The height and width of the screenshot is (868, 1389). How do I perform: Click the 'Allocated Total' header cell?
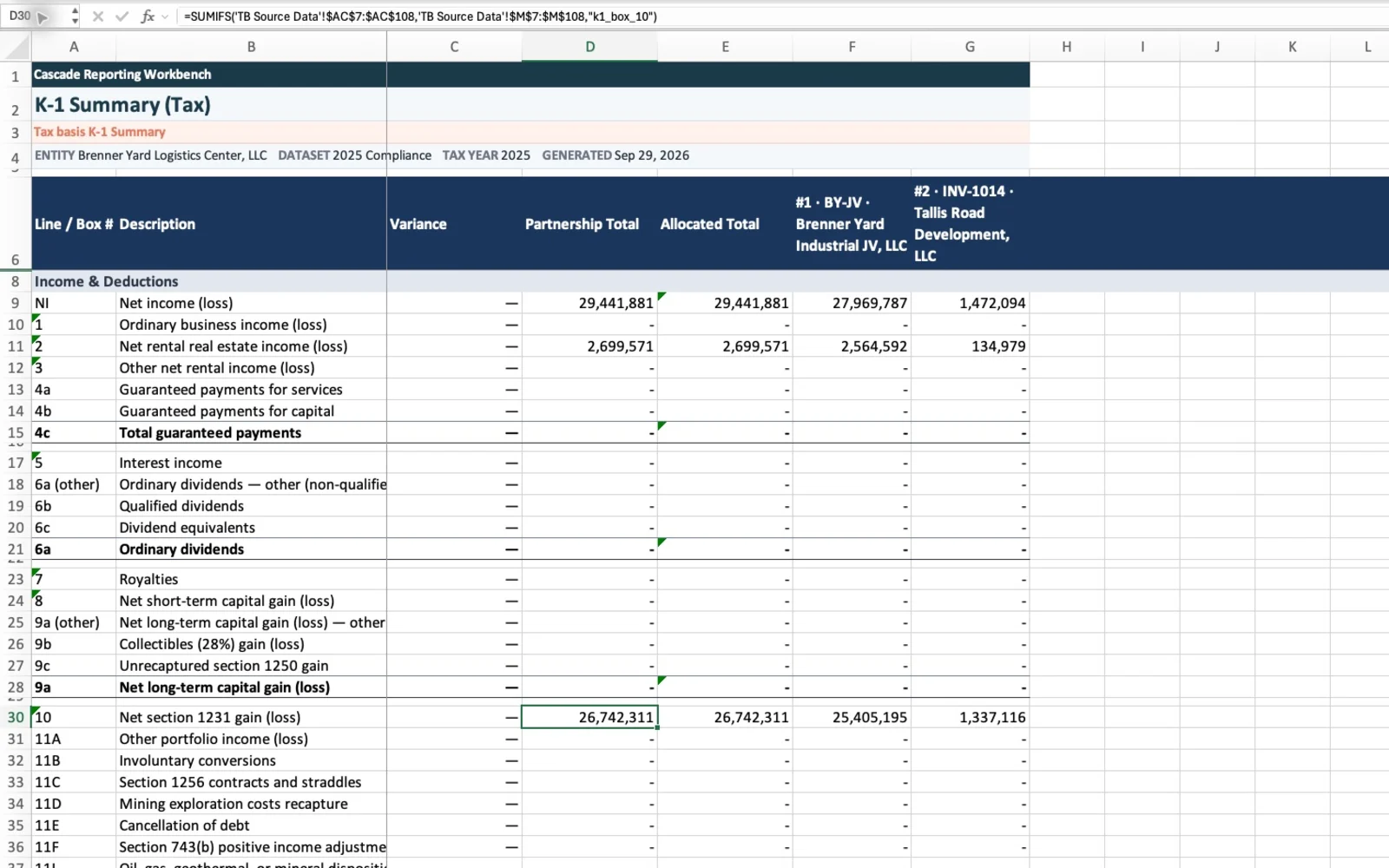coord(725,224)
